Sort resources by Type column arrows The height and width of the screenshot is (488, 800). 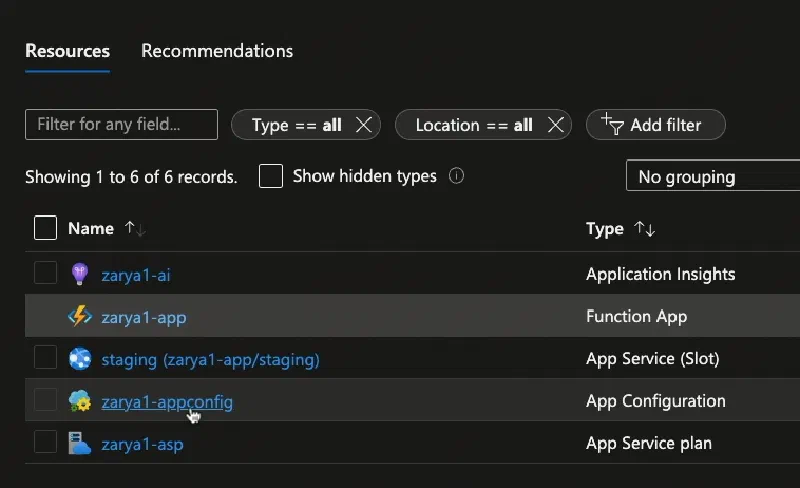click(x=644, y=229)
